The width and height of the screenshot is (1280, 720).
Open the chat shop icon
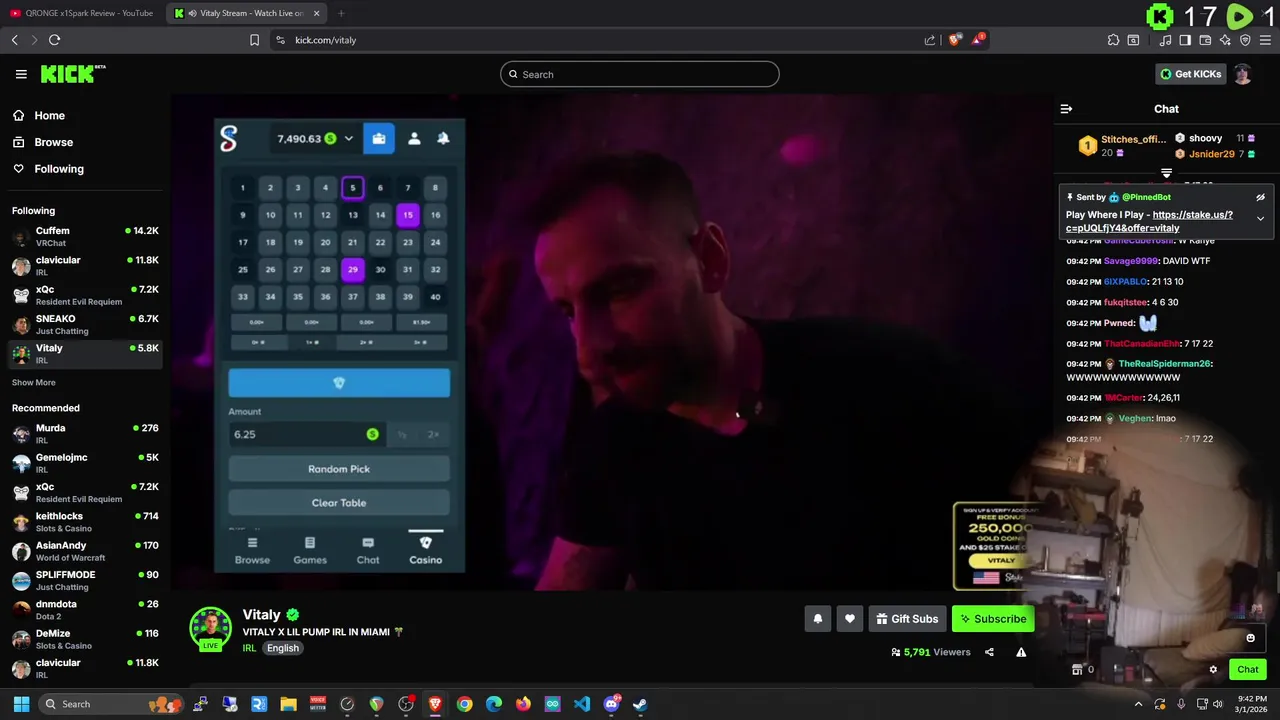1077,670
